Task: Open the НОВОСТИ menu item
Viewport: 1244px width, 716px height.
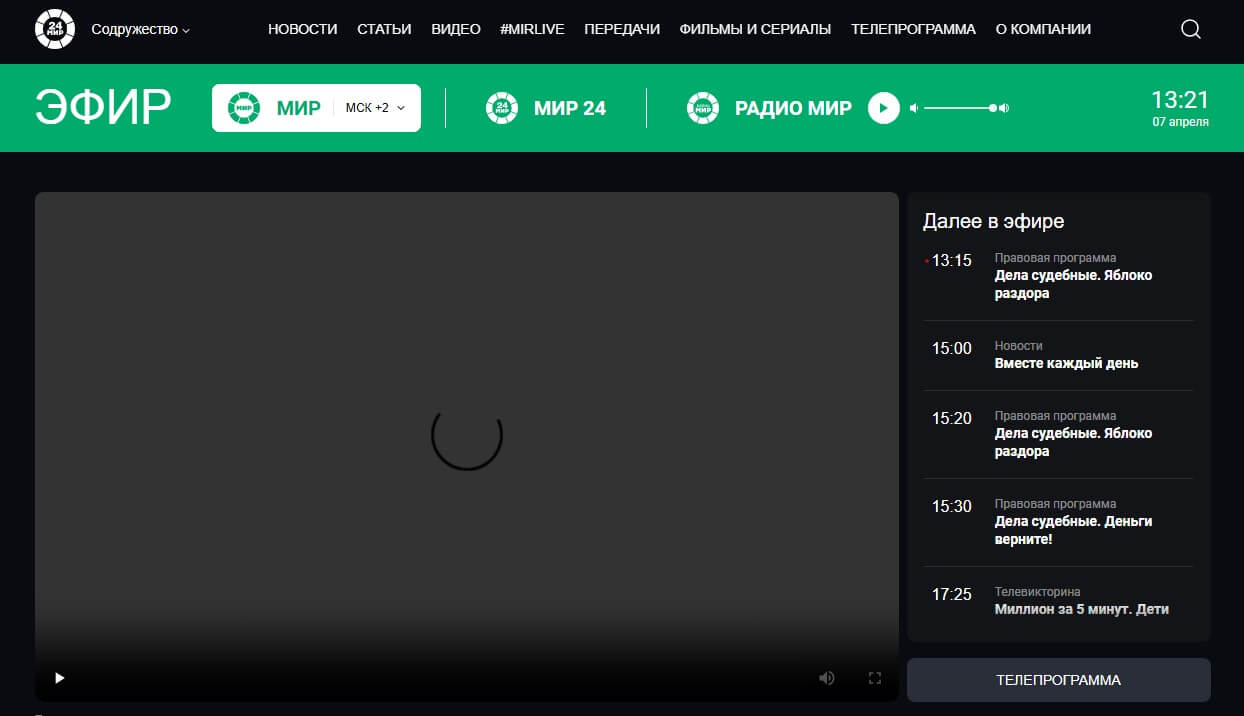Action: (x=302, y=30)
